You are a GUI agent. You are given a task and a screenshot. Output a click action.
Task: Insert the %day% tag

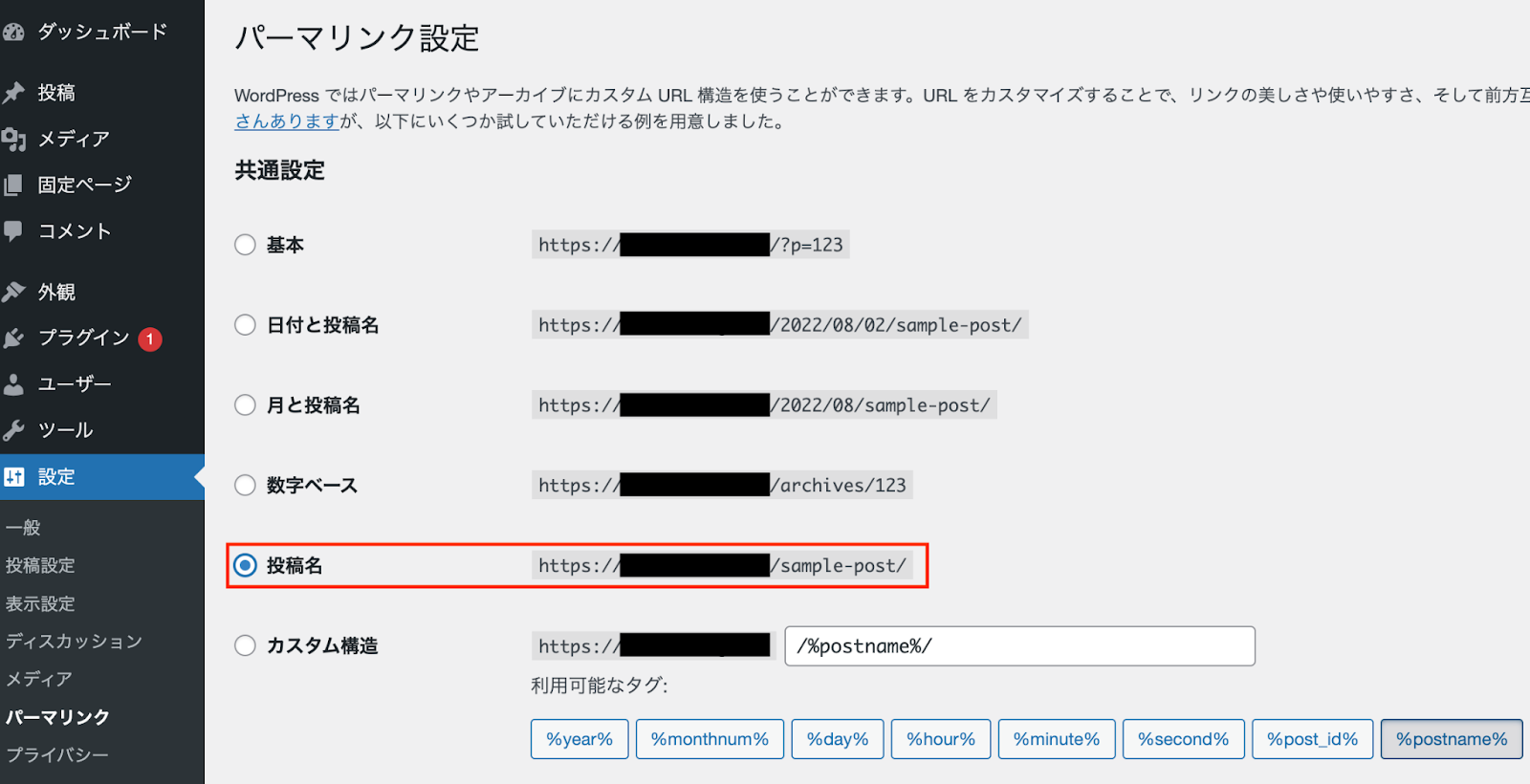coord(838,739)
